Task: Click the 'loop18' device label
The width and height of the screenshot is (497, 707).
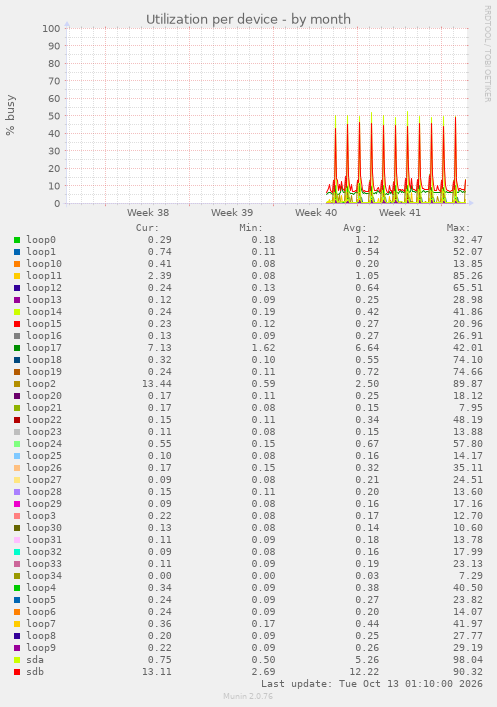Action: click(x=44, y=360)
